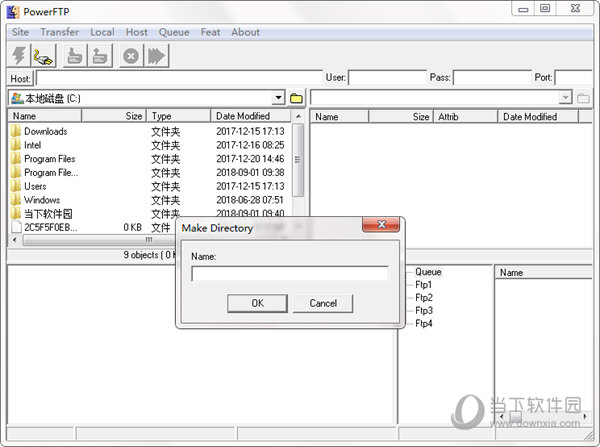Click the stop/abort transfer icon
This screenshot has width=600, height=447.
pos(131,56)
